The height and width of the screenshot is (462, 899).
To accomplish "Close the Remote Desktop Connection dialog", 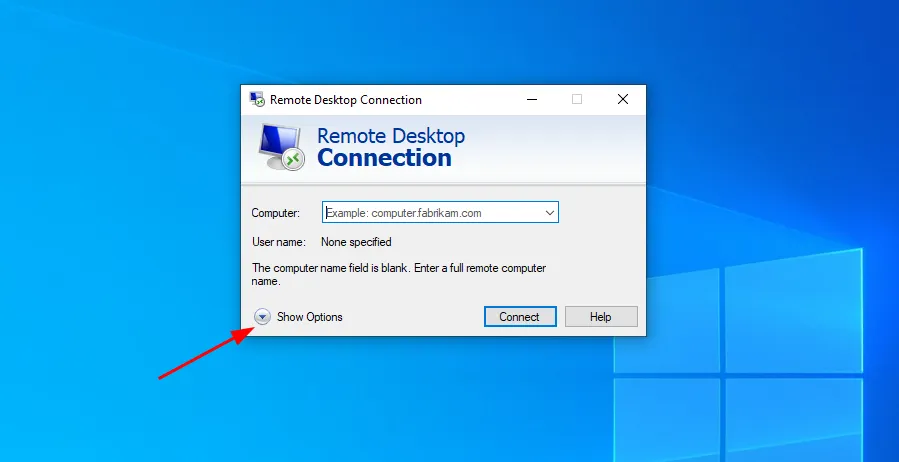I will [x=622, y=100].
